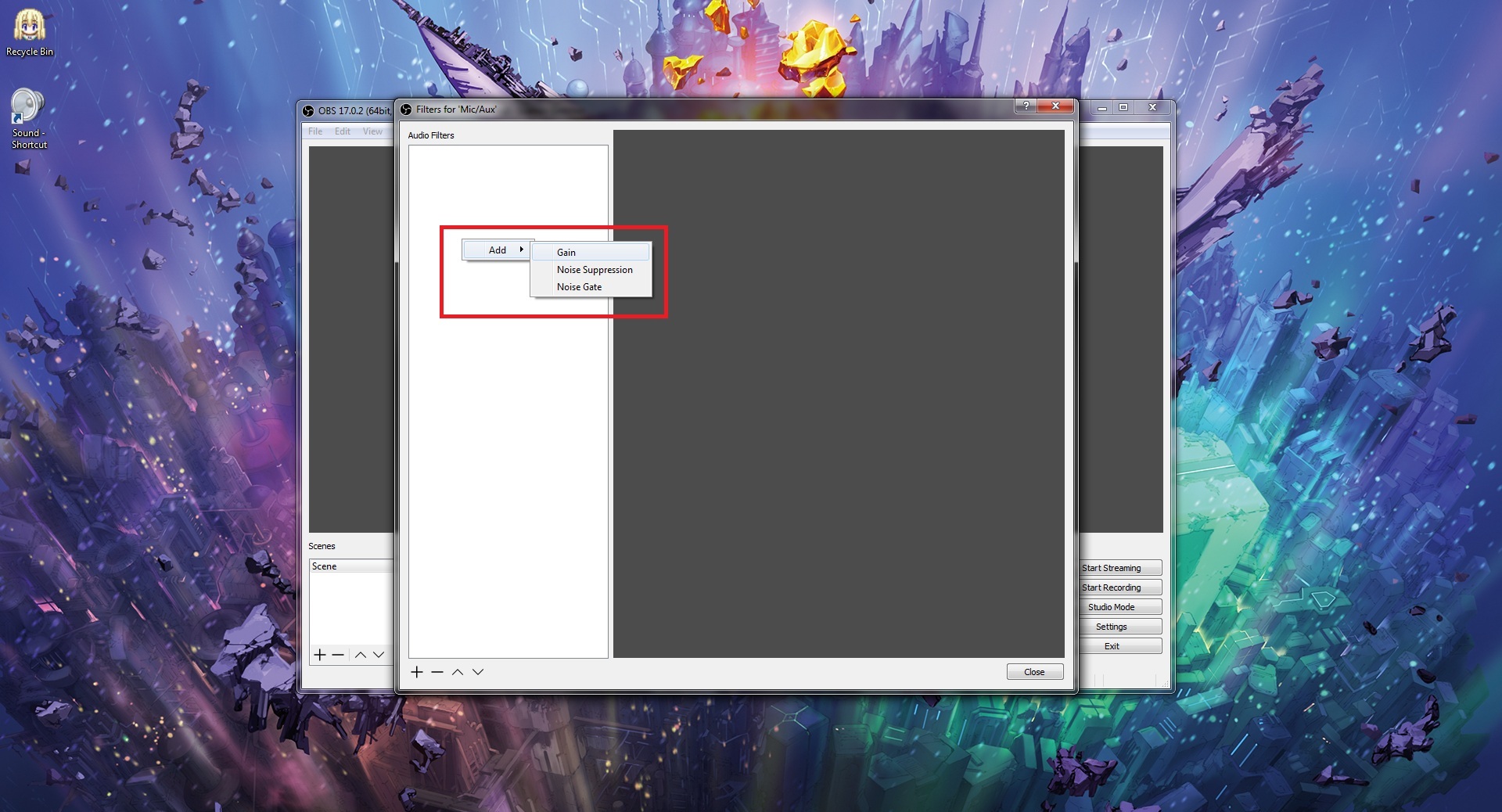Select Noise Suppression filter option
Viewport: 1502px width, 812px height.
tap(591, 270)
